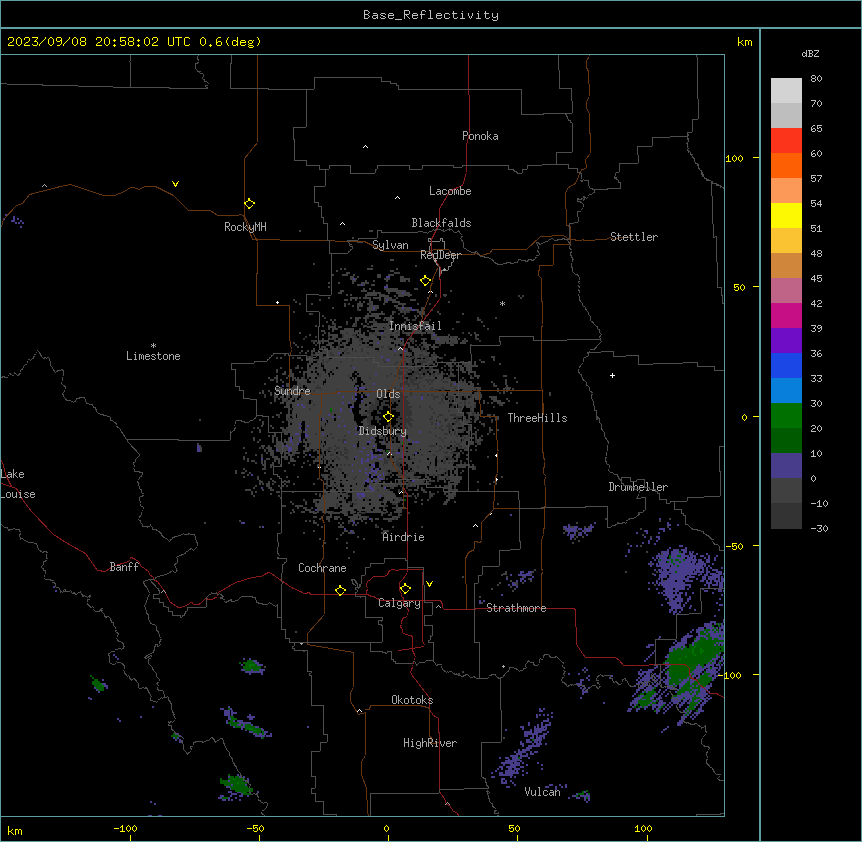Select the white 80-70 dBZ legend swatch
The image size is (862, 842).
click(x=786, y=91)
